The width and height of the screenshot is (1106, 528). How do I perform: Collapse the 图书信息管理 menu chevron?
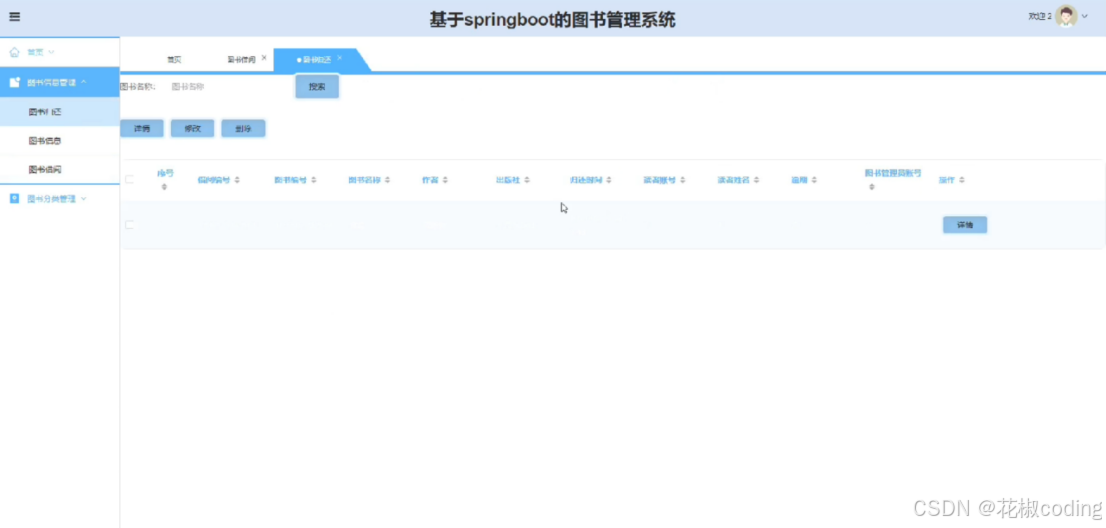[x=83, y=82]
